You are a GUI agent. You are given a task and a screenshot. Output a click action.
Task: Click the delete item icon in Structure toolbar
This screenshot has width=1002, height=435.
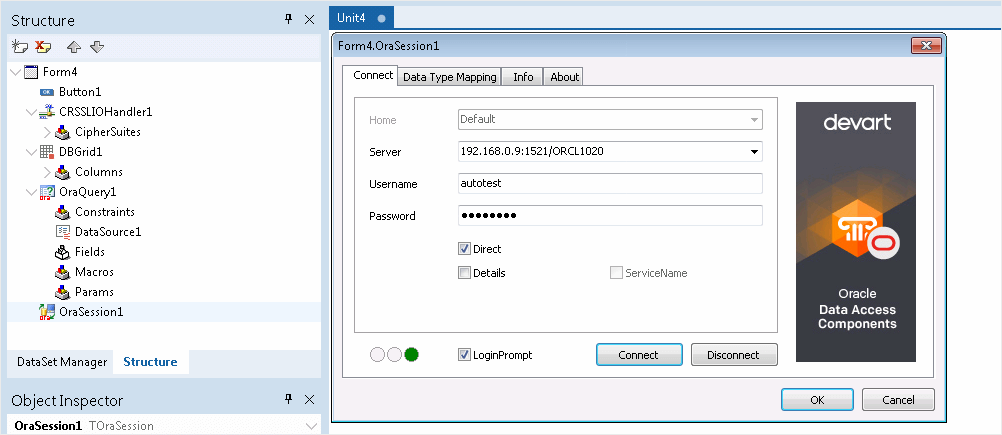(x=43, y=47)
